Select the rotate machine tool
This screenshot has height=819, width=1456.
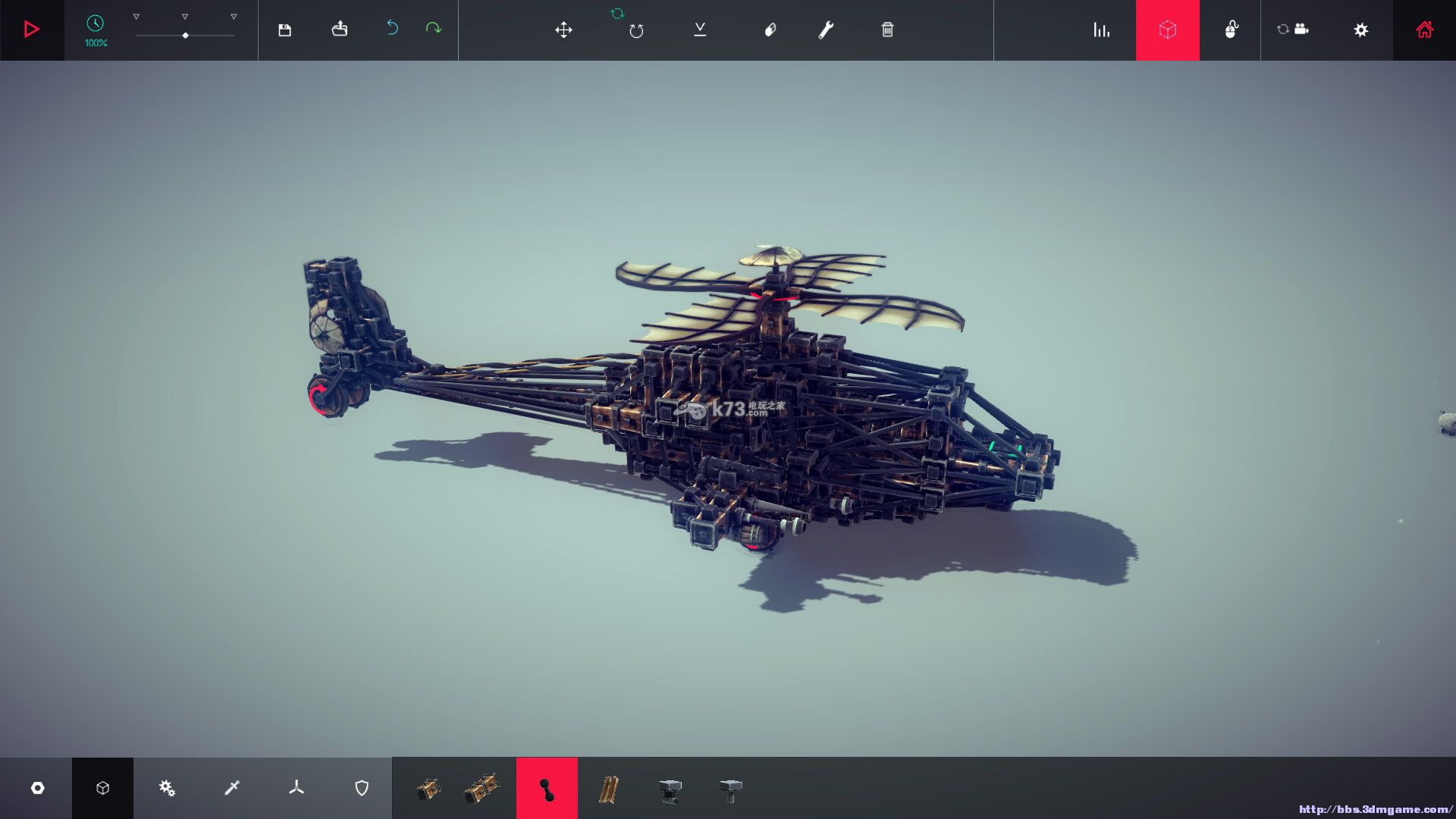[x=635, y=30]
